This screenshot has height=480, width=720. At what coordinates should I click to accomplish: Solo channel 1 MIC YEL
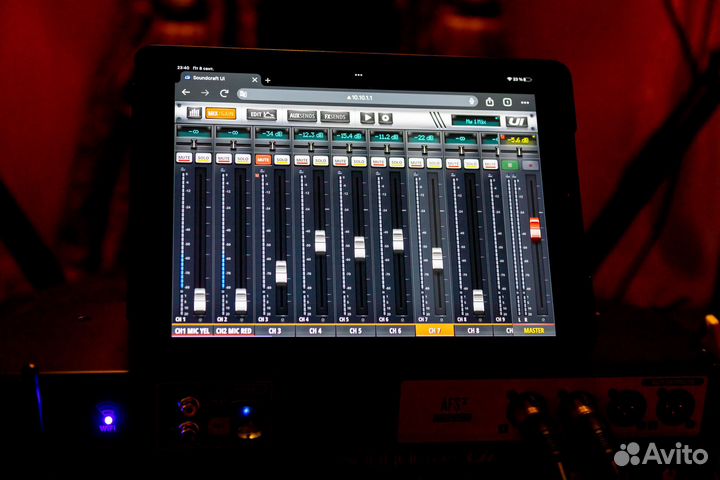coord(203,158)
